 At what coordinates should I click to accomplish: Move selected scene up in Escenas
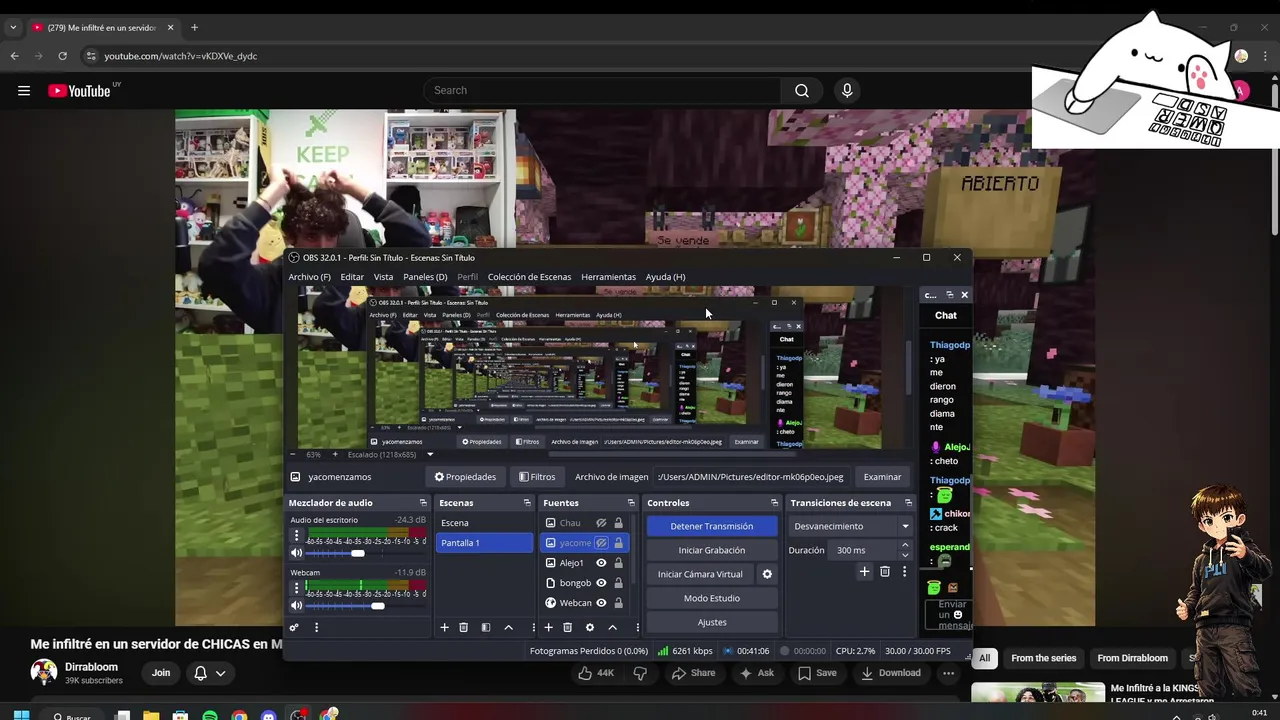[x=508, y=627]
